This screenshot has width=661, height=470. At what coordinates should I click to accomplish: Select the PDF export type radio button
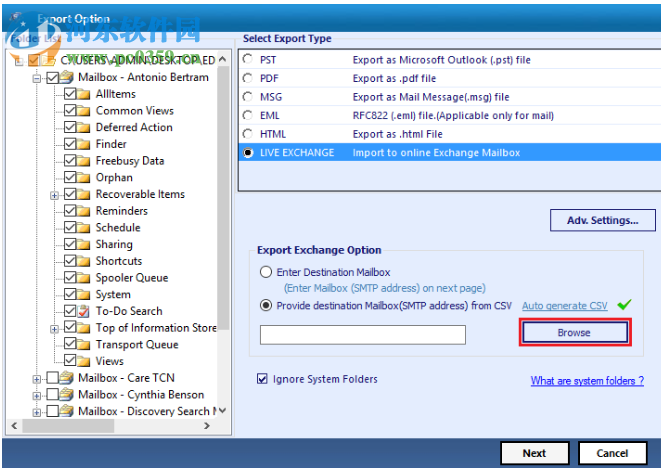(x=248, y=78)
